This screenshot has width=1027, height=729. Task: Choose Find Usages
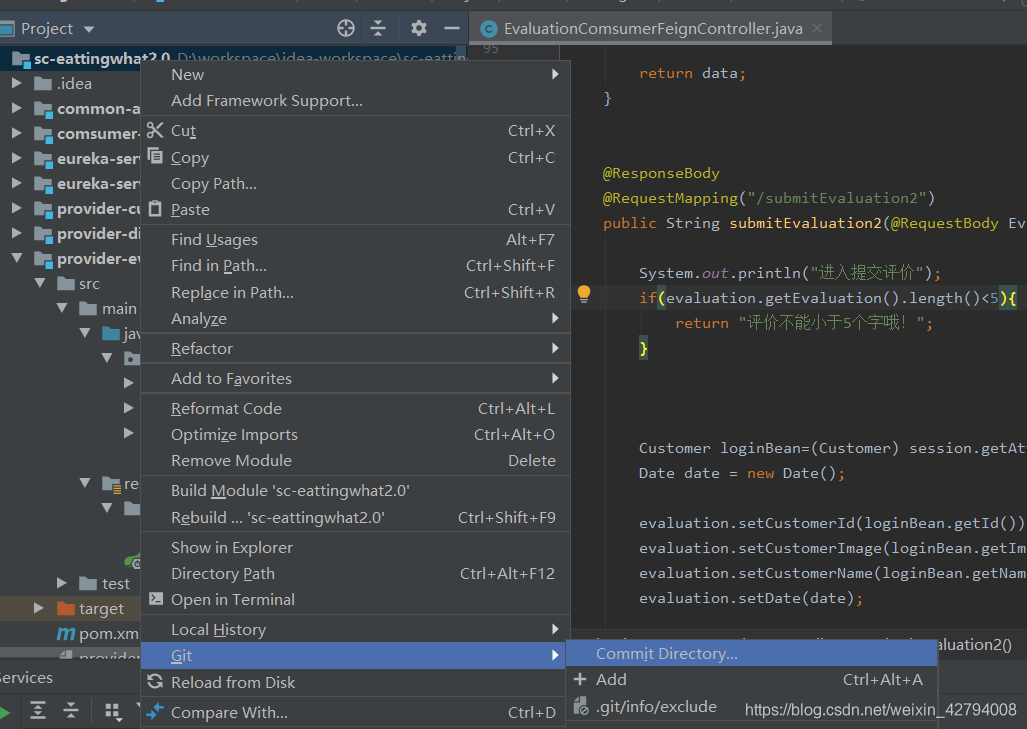pyautogui.click(x=356, y=240)
